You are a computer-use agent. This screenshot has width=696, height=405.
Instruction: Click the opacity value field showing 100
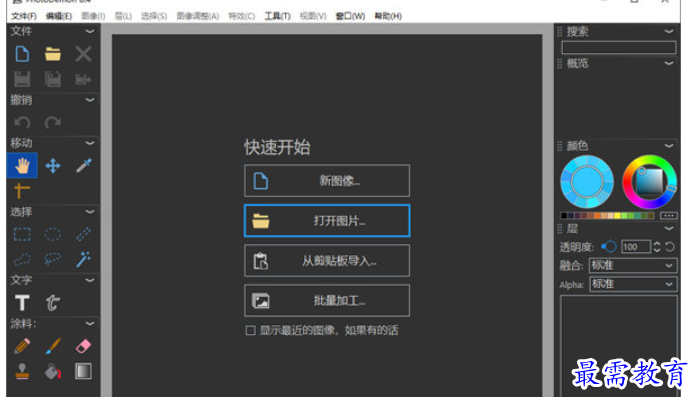636,247
